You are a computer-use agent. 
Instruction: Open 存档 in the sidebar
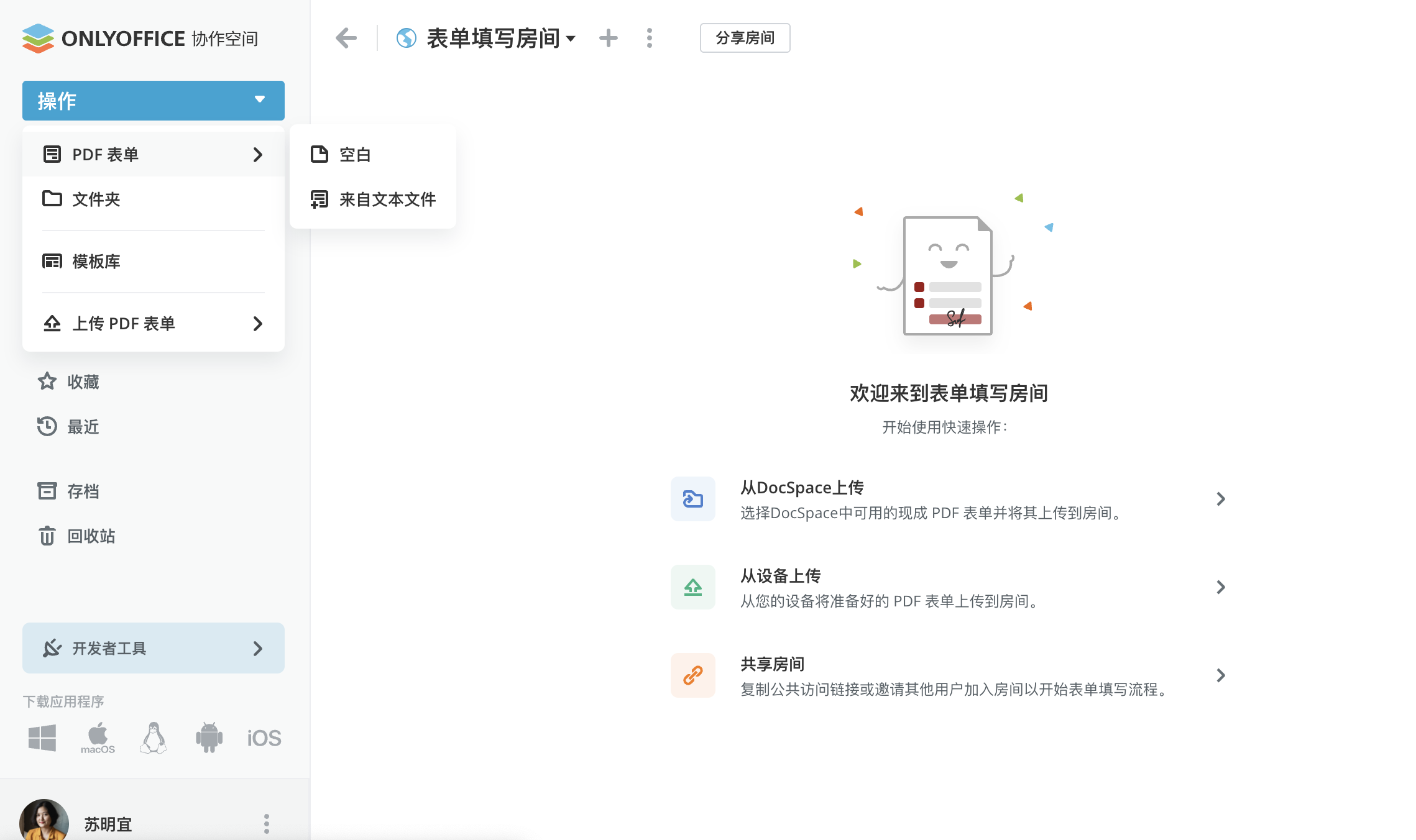tap(83, 491)
